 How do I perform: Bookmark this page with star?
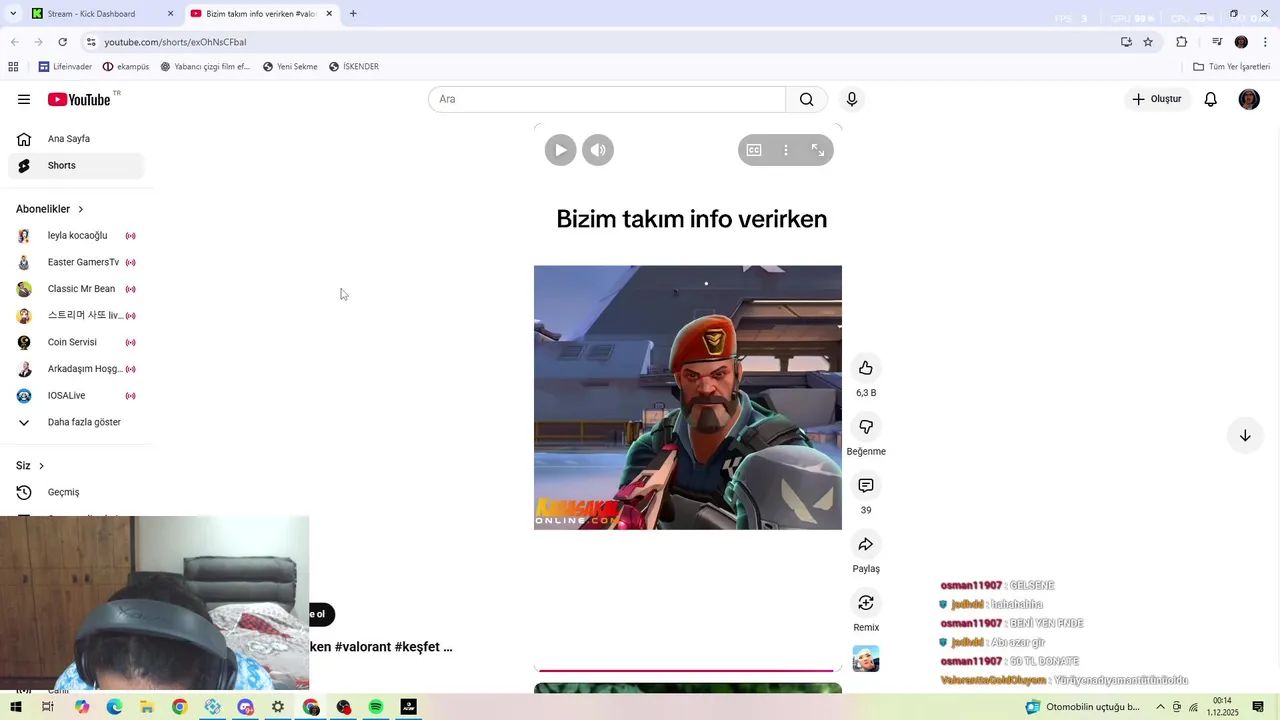[1148, 42]
